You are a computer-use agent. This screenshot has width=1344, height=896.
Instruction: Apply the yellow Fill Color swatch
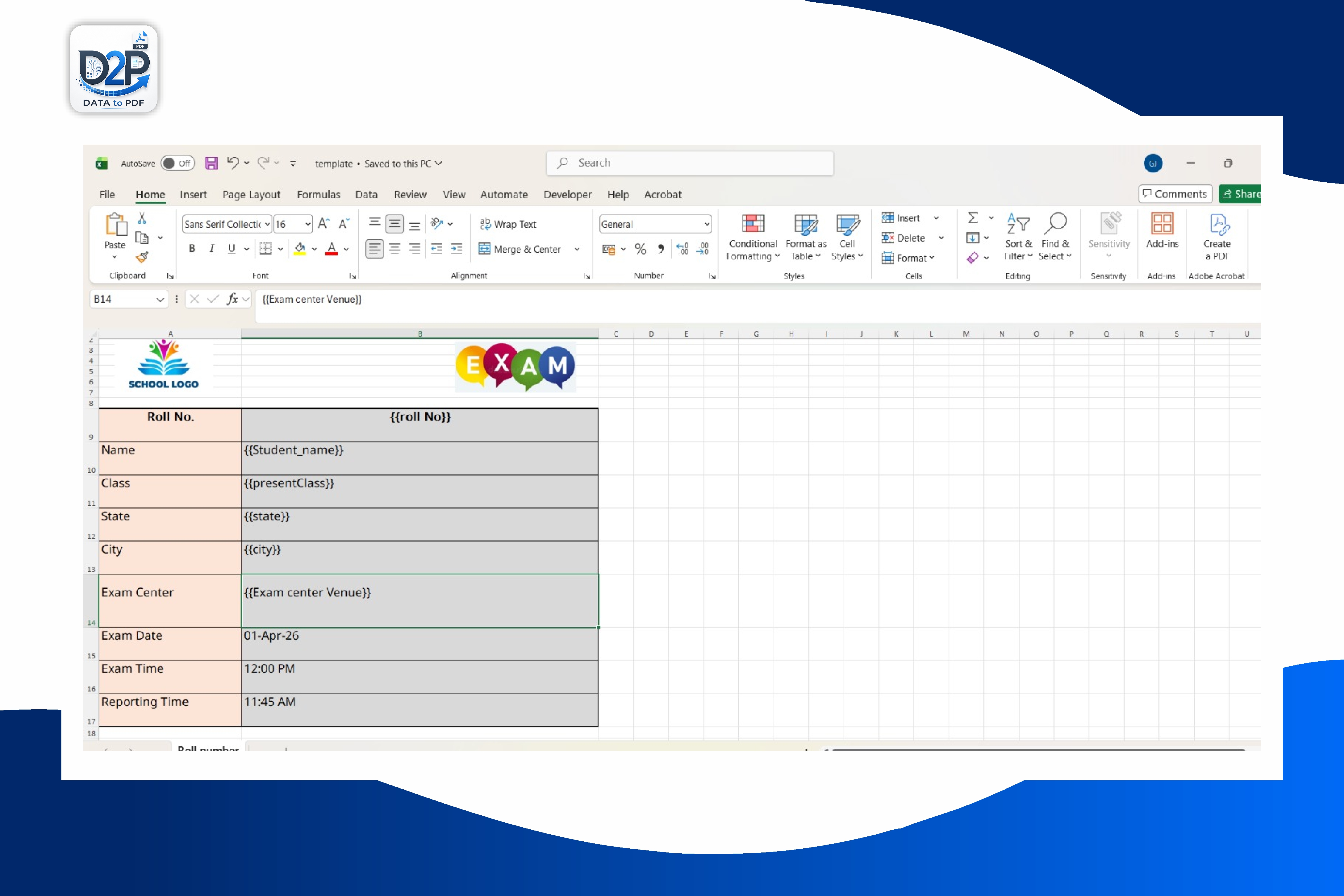[x=299, y=249]
